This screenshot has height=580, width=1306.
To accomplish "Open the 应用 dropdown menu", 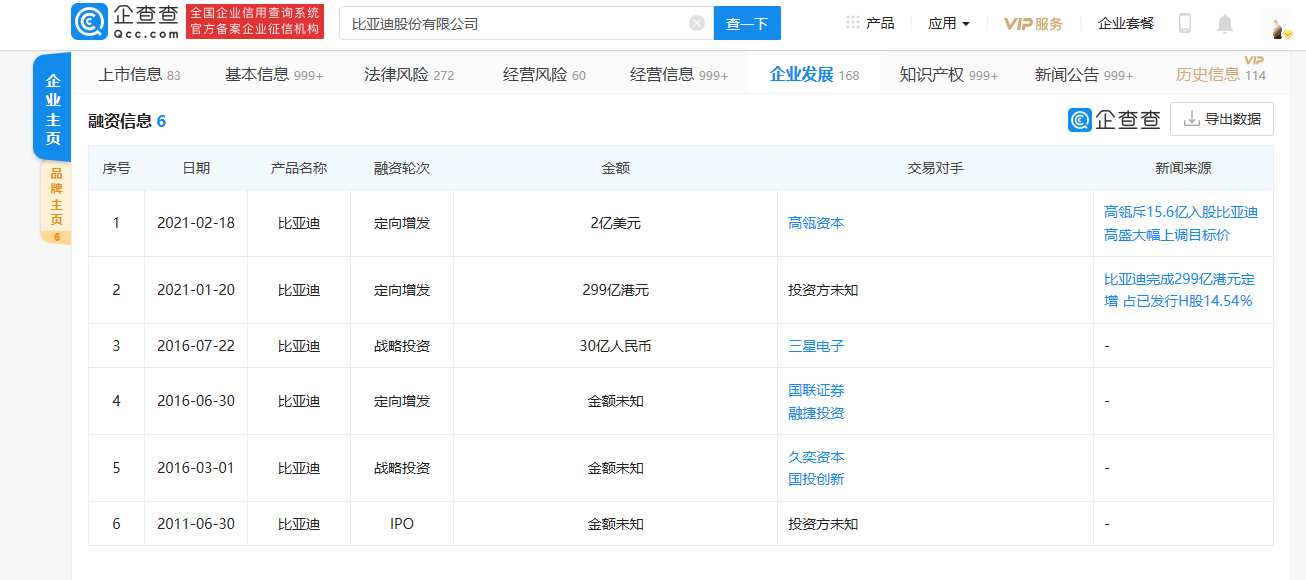I will [x=947, y=22].
